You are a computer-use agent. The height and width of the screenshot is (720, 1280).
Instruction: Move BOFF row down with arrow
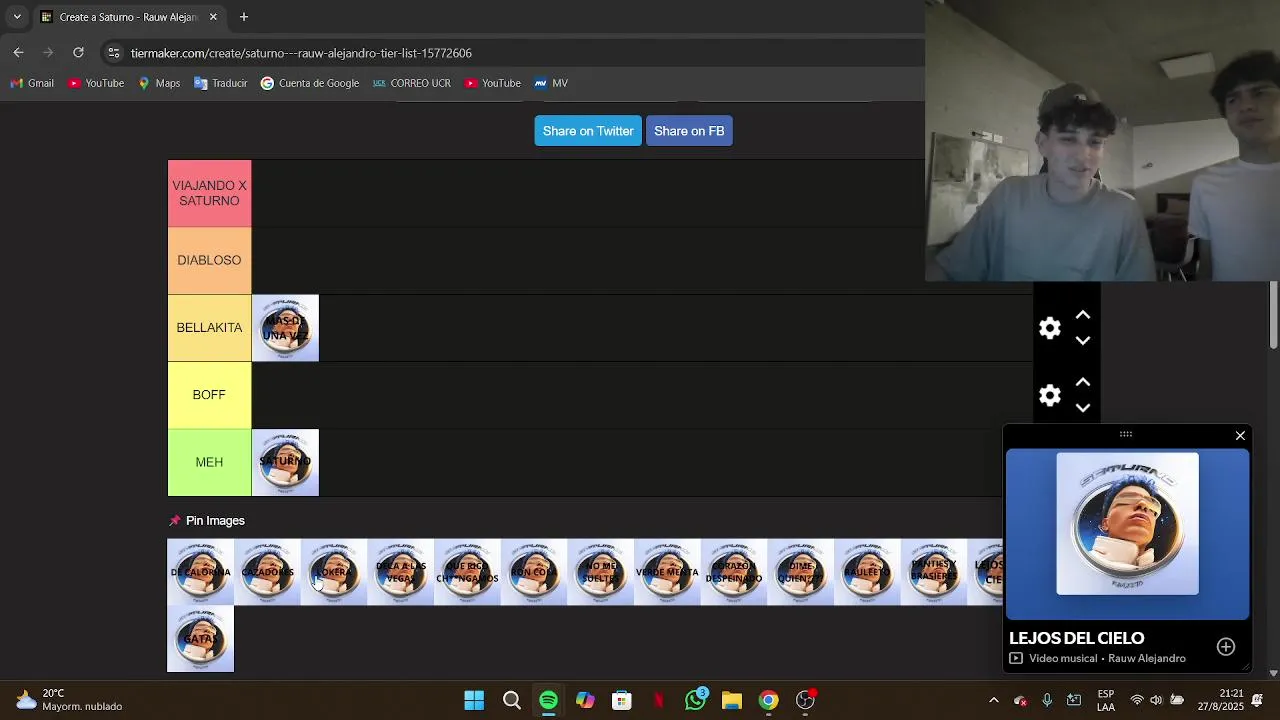pyautogui.click(x=1082, y=408)
